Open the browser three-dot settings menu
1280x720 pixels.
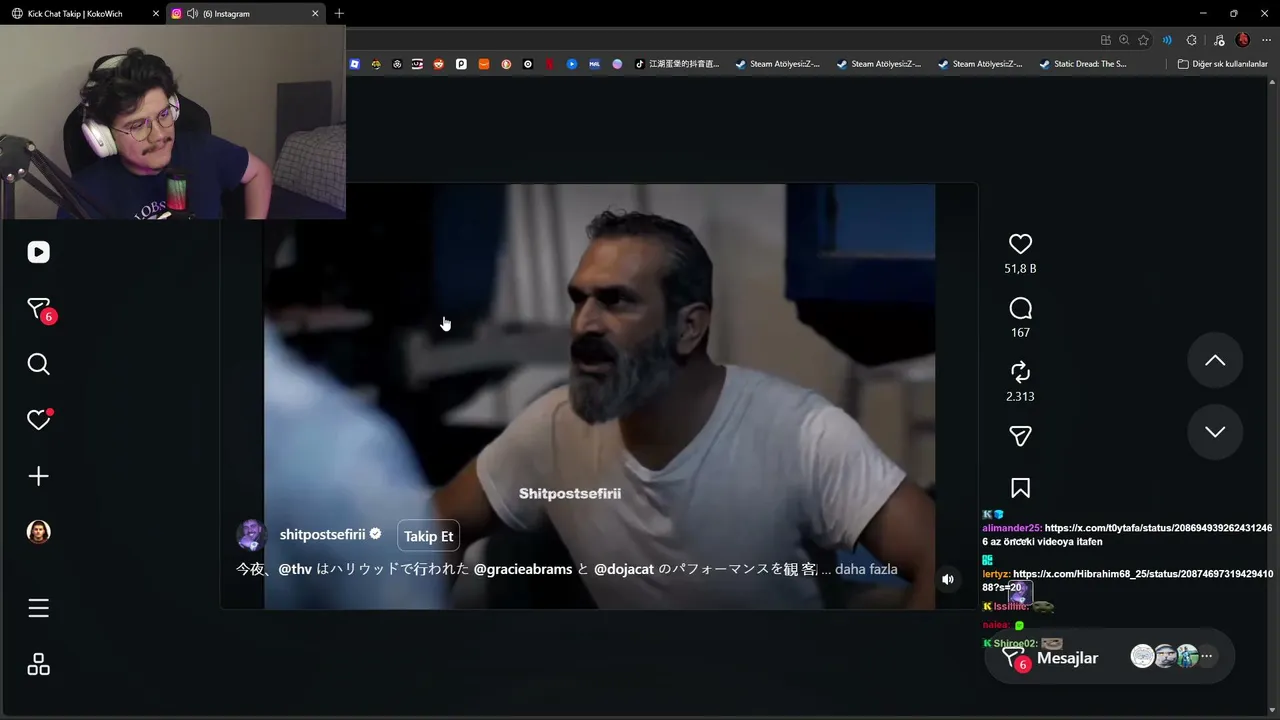pyautogui.click(x=1265, y=40)
